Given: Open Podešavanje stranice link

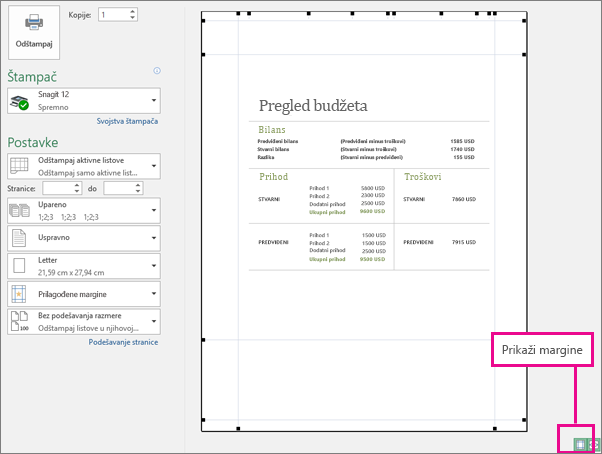Looking at the screenshot, I should coord(123,342).
